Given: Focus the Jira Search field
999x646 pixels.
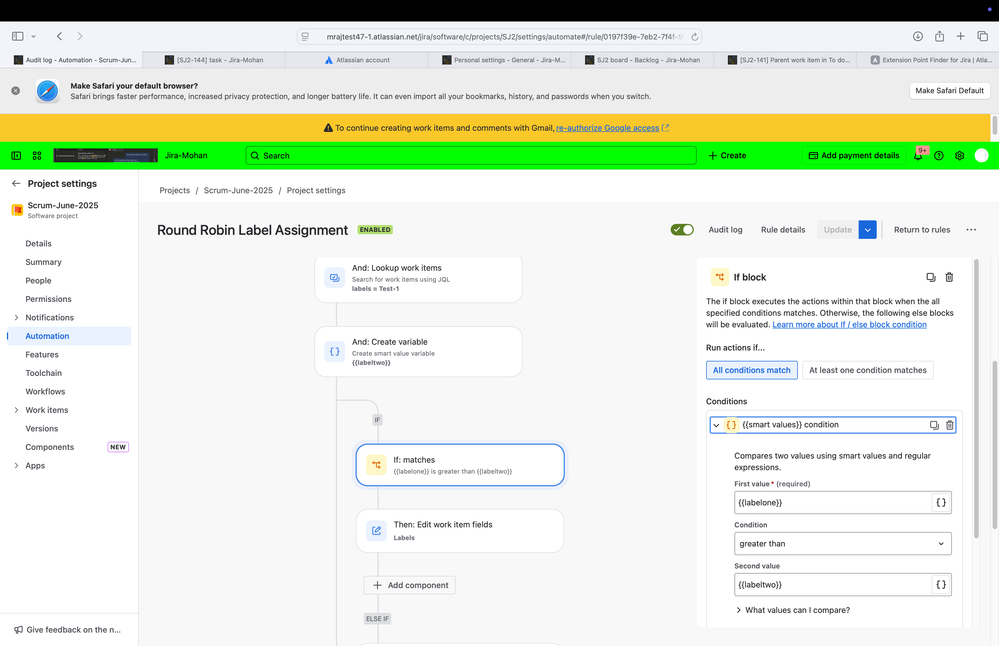Looking at the screenshot, I should pyautogui.click(x=471, y=155).
